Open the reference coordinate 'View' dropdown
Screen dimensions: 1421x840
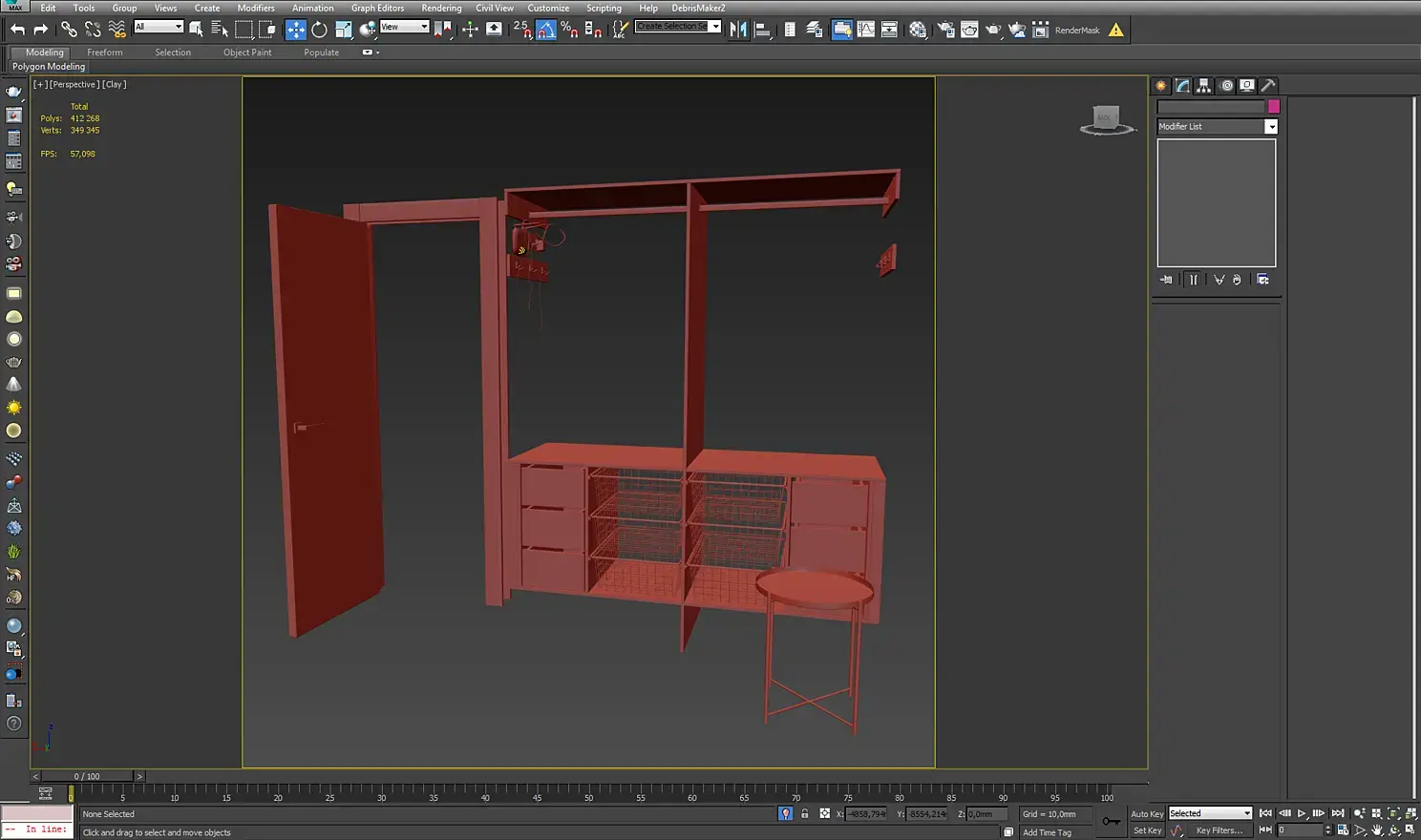[x=404, y=27]
